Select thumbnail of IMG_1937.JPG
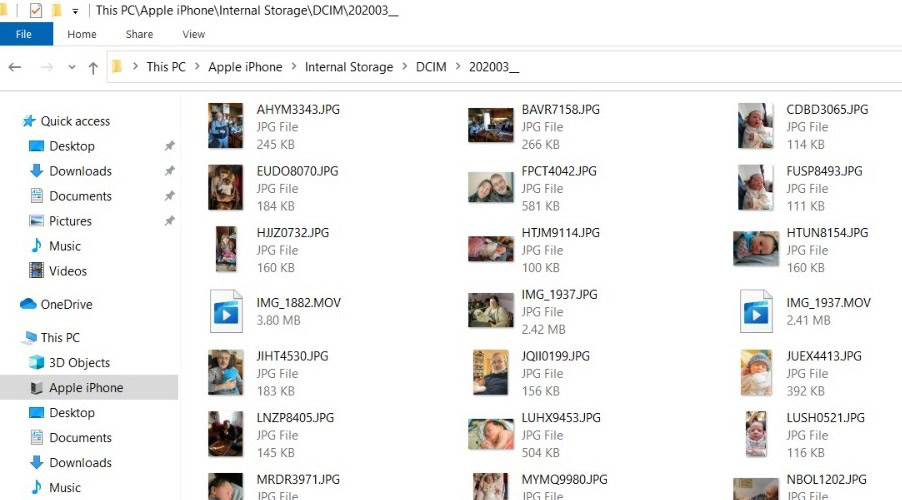 click(491, 310)
